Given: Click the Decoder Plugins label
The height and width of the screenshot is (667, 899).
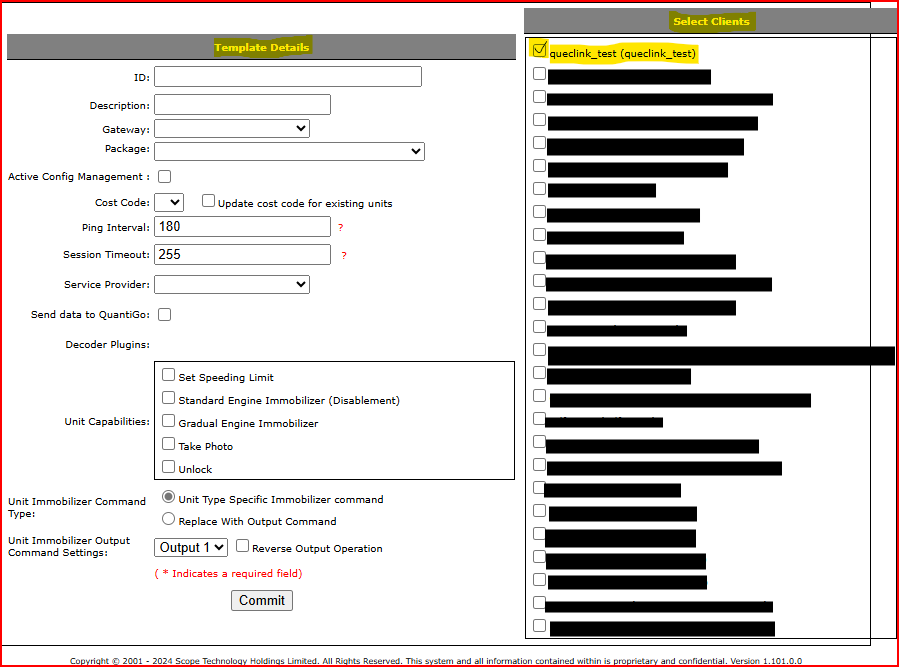Looking at the screenshot, I should click(x=108, y=345).
